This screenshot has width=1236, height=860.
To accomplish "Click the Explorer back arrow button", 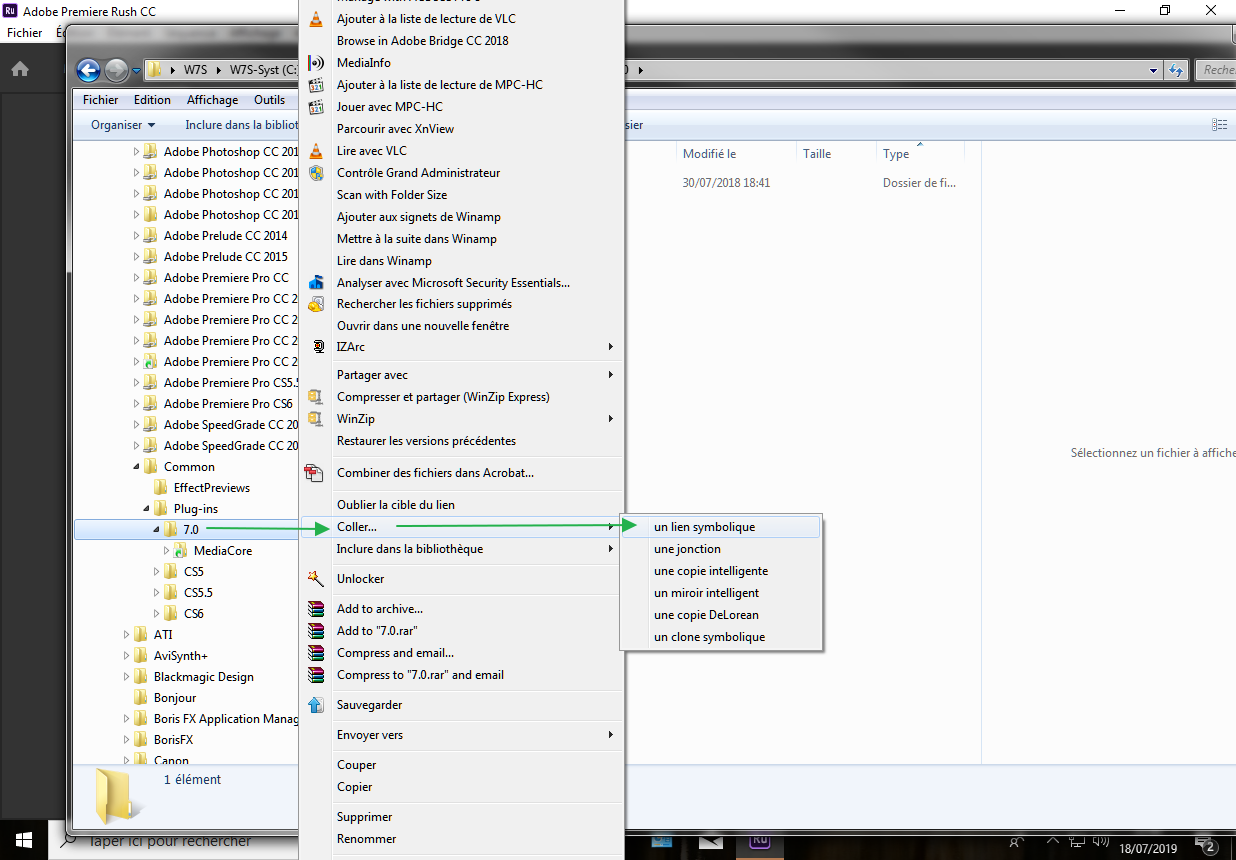I will (x=88, y=70).
